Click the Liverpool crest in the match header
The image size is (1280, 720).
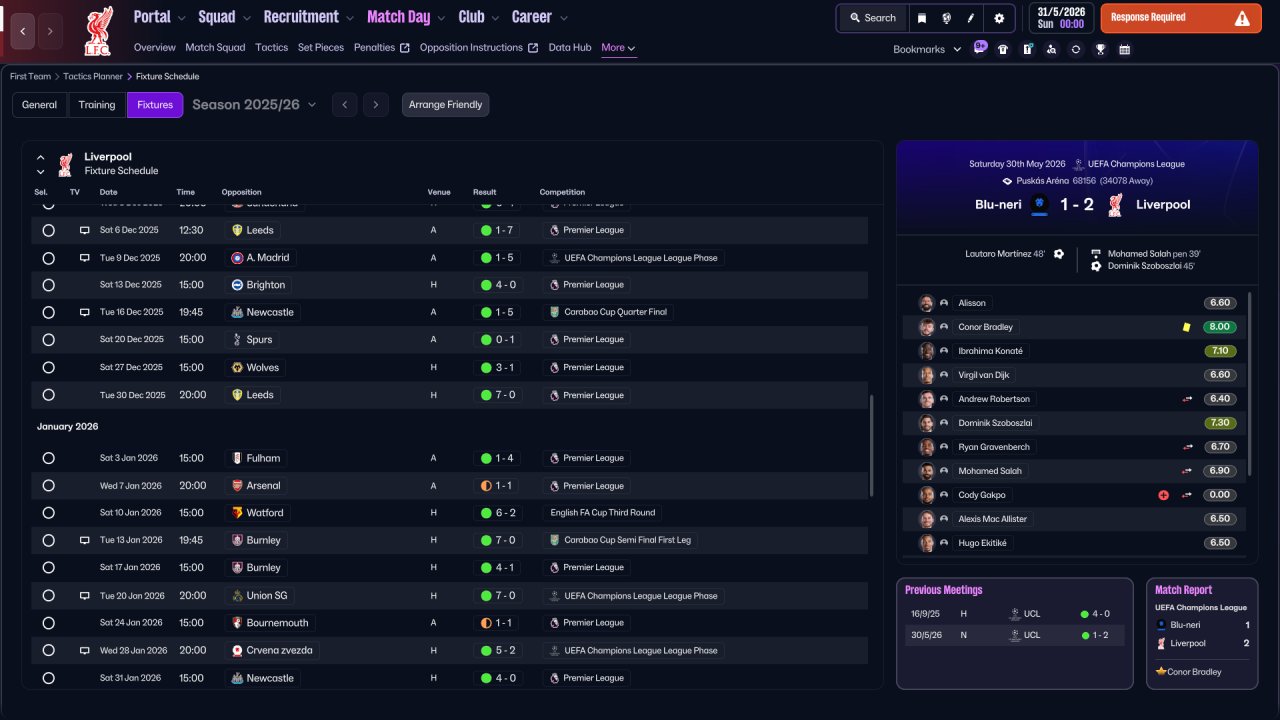tap(1116, 205)
